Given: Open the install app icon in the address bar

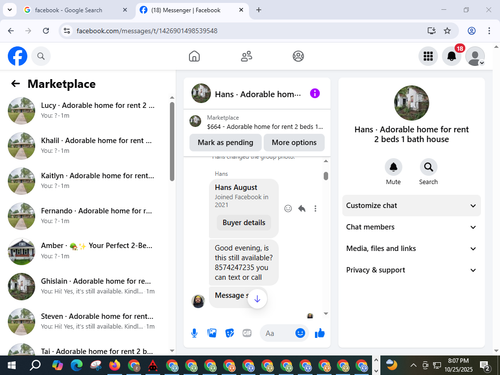Looking at the screenshot, I should (431, 31).
